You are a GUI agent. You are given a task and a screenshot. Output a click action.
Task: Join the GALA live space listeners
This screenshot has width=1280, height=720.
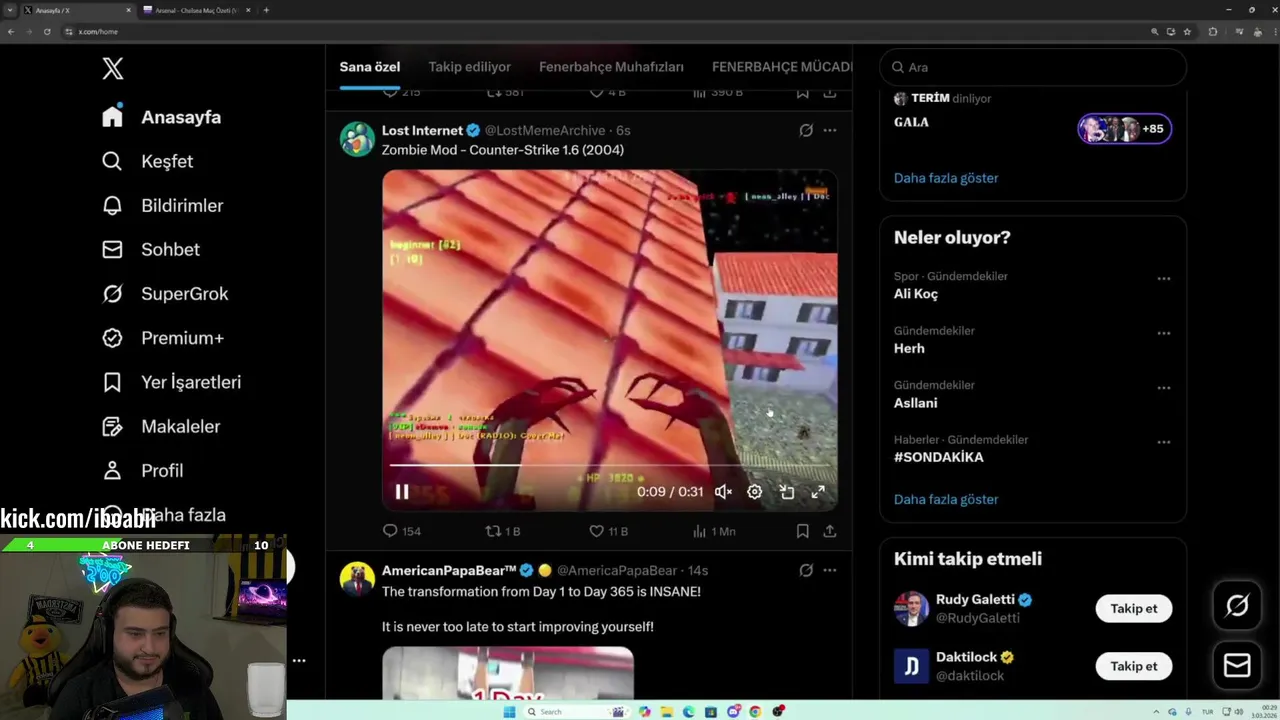coord(1124,128)
